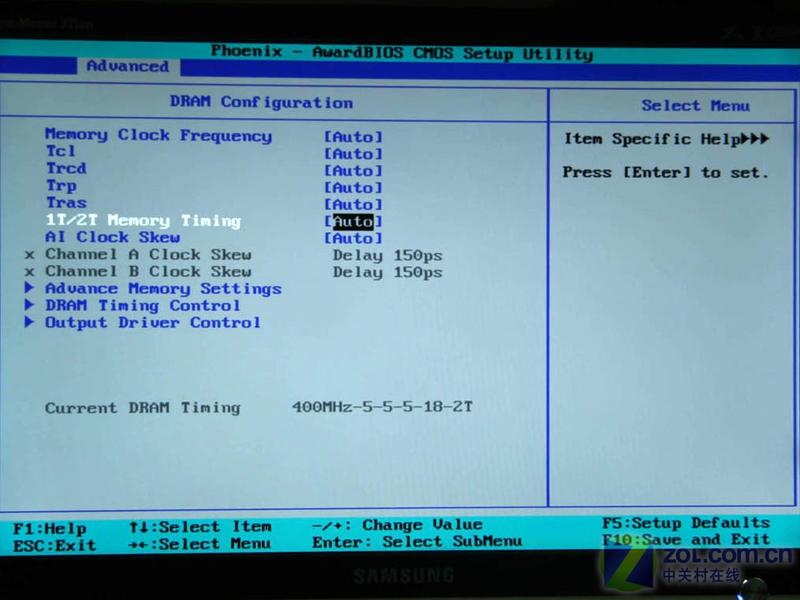Click Phoenix AwardBIOS CMOS Setup Utility title

(x=402, y=52)
